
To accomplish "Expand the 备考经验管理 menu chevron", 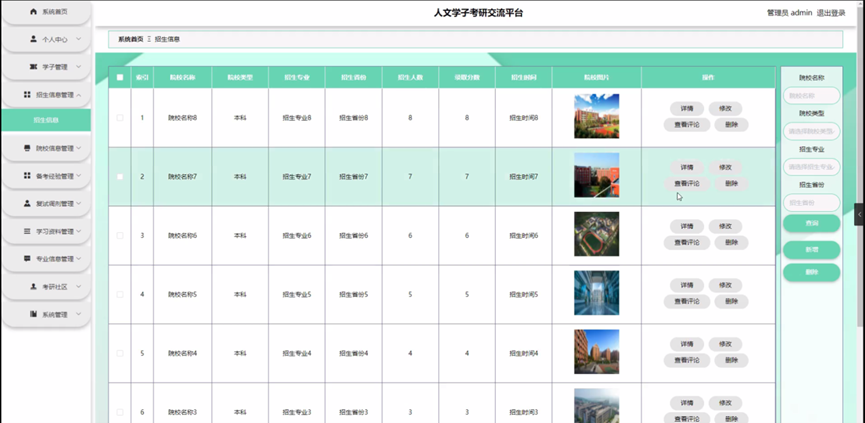I will point(78,176).
